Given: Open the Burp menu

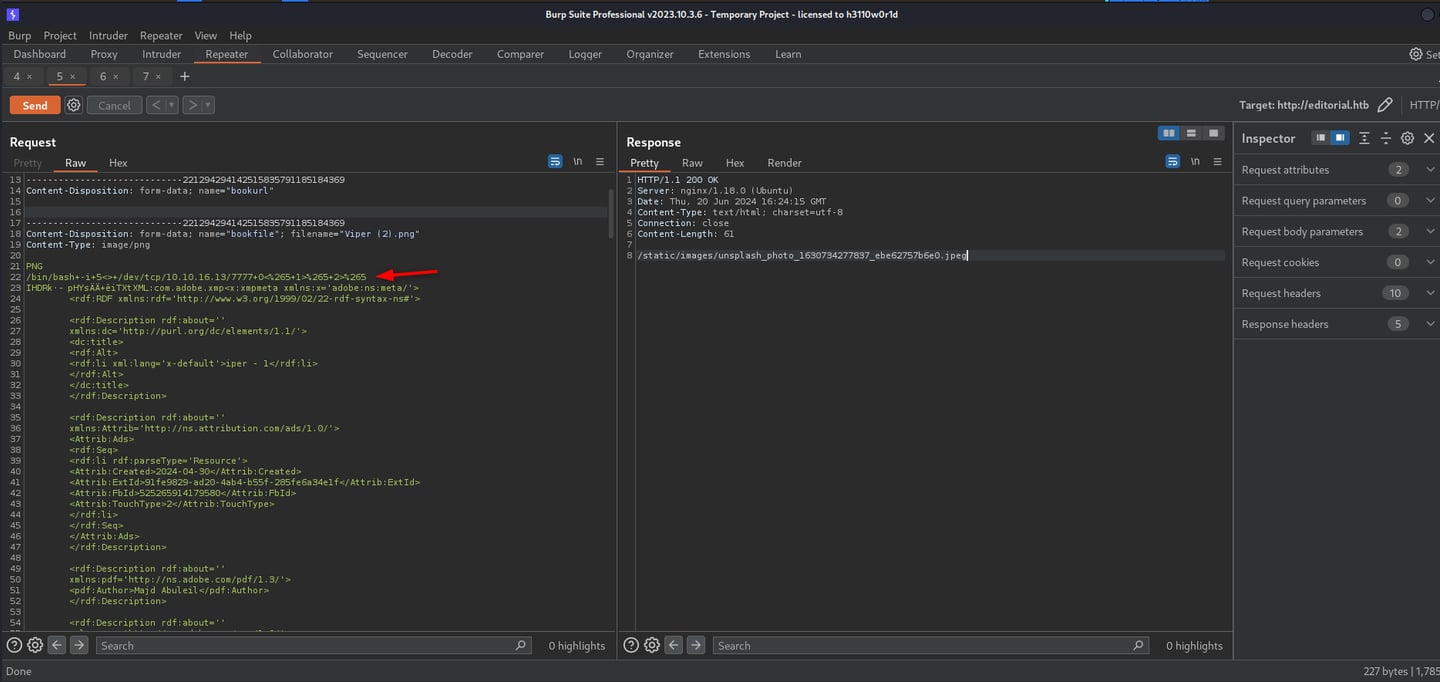Looking at the screenshot, I should pos(19,35).
